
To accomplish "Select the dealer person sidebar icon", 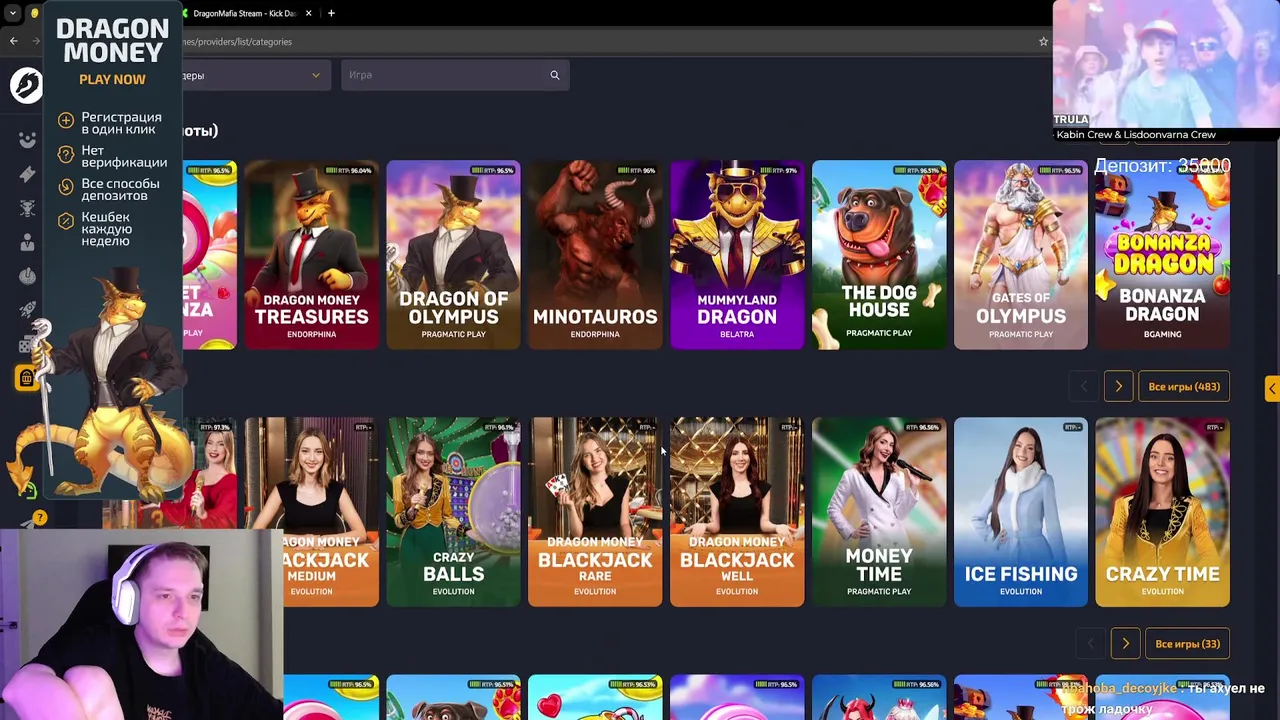I will click(27, 242).
